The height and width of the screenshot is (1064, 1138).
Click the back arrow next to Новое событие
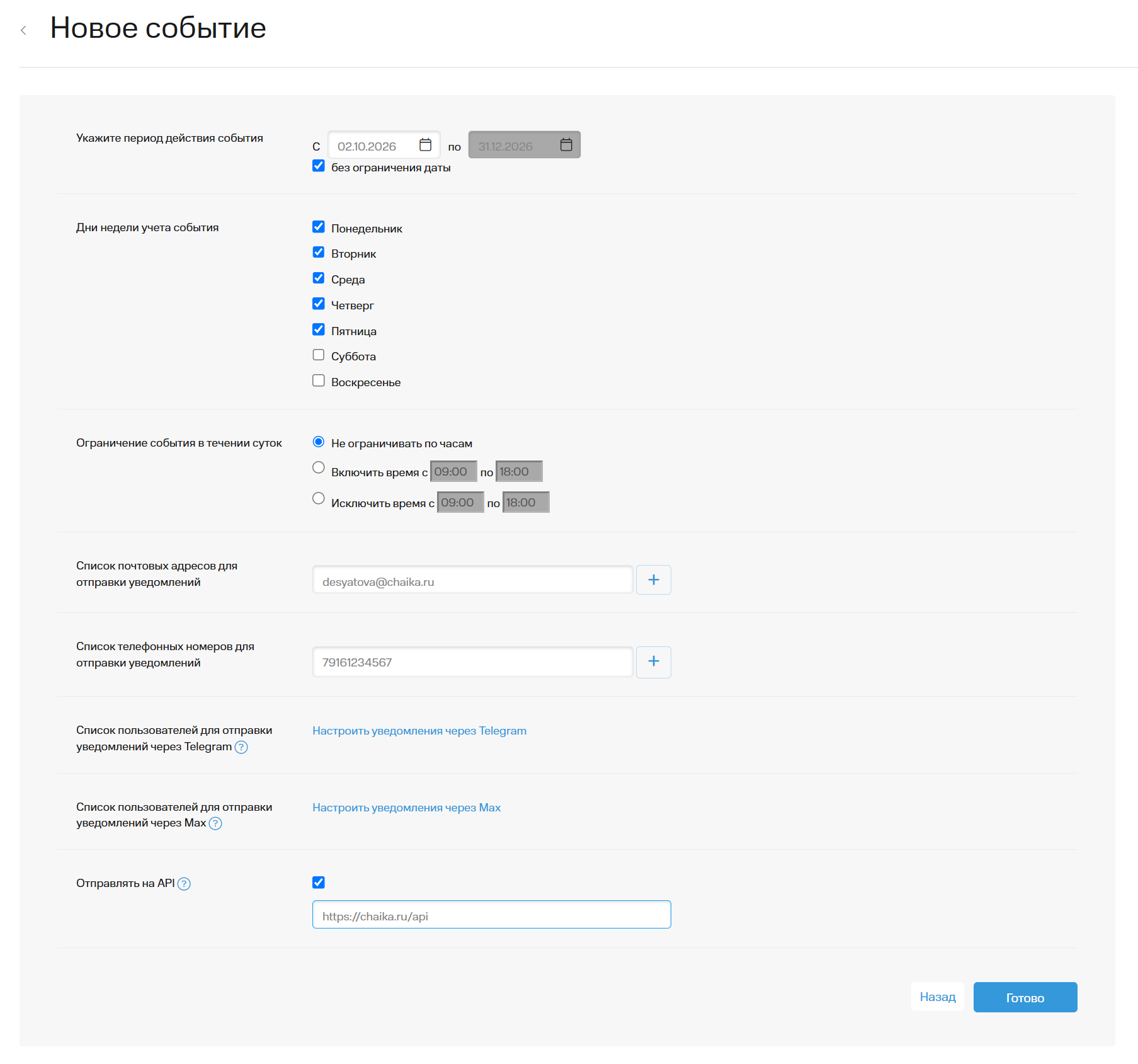click(x=23, y=30)
